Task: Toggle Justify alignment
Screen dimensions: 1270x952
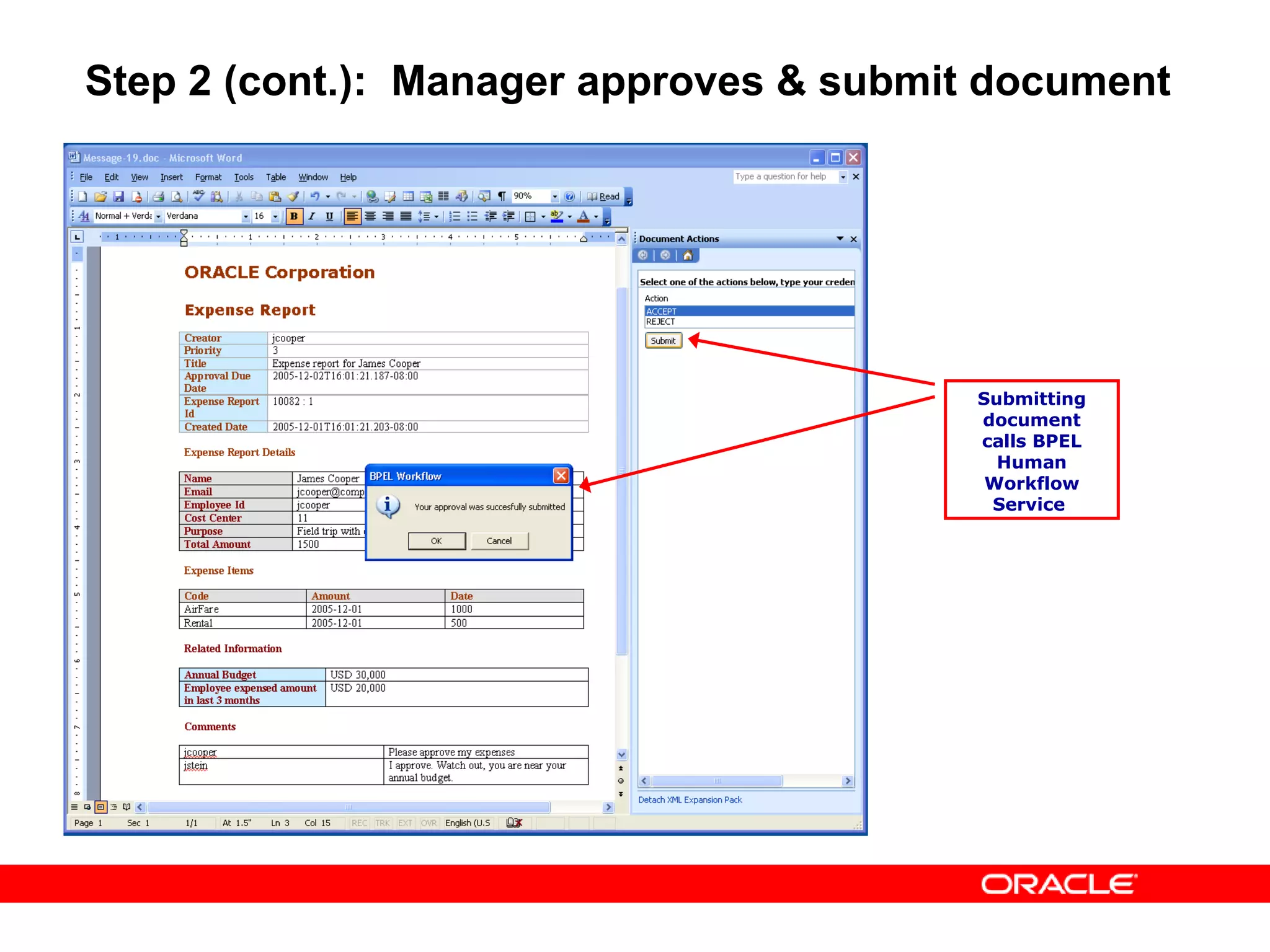Action: (x=406, y=216)
